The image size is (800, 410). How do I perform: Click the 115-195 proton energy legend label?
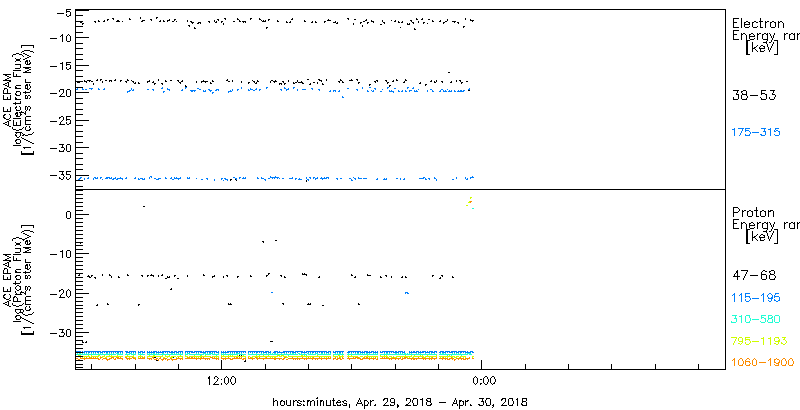coord(756,298)
